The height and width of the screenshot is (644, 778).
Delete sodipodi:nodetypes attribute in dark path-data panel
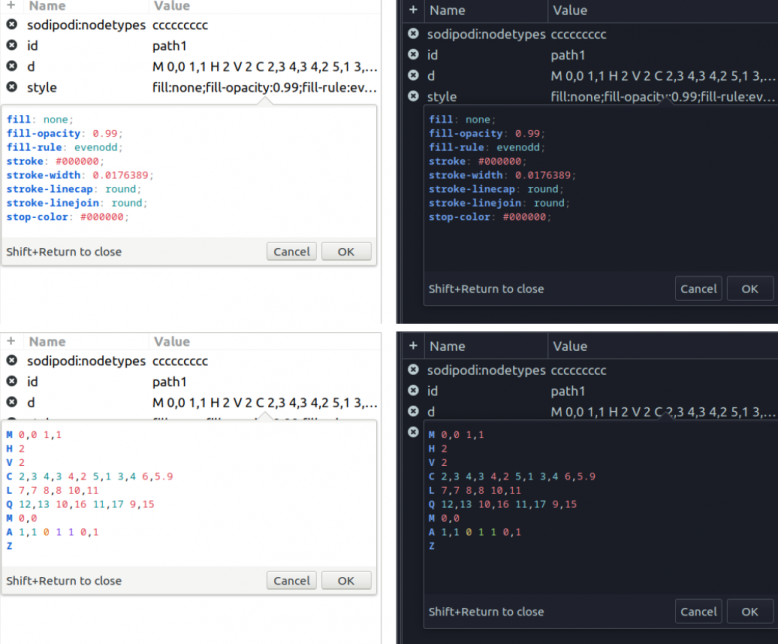413,370
